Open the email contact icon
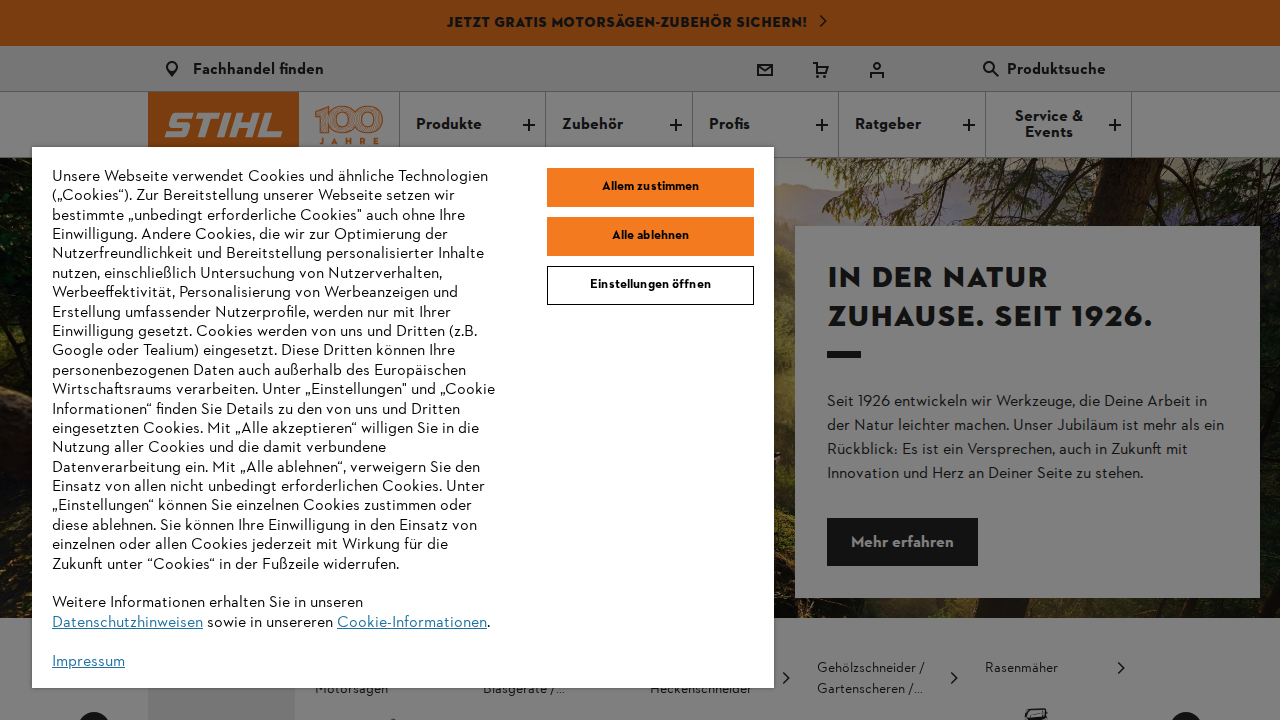Screen dimensions: 1280x720 point(764,69)
